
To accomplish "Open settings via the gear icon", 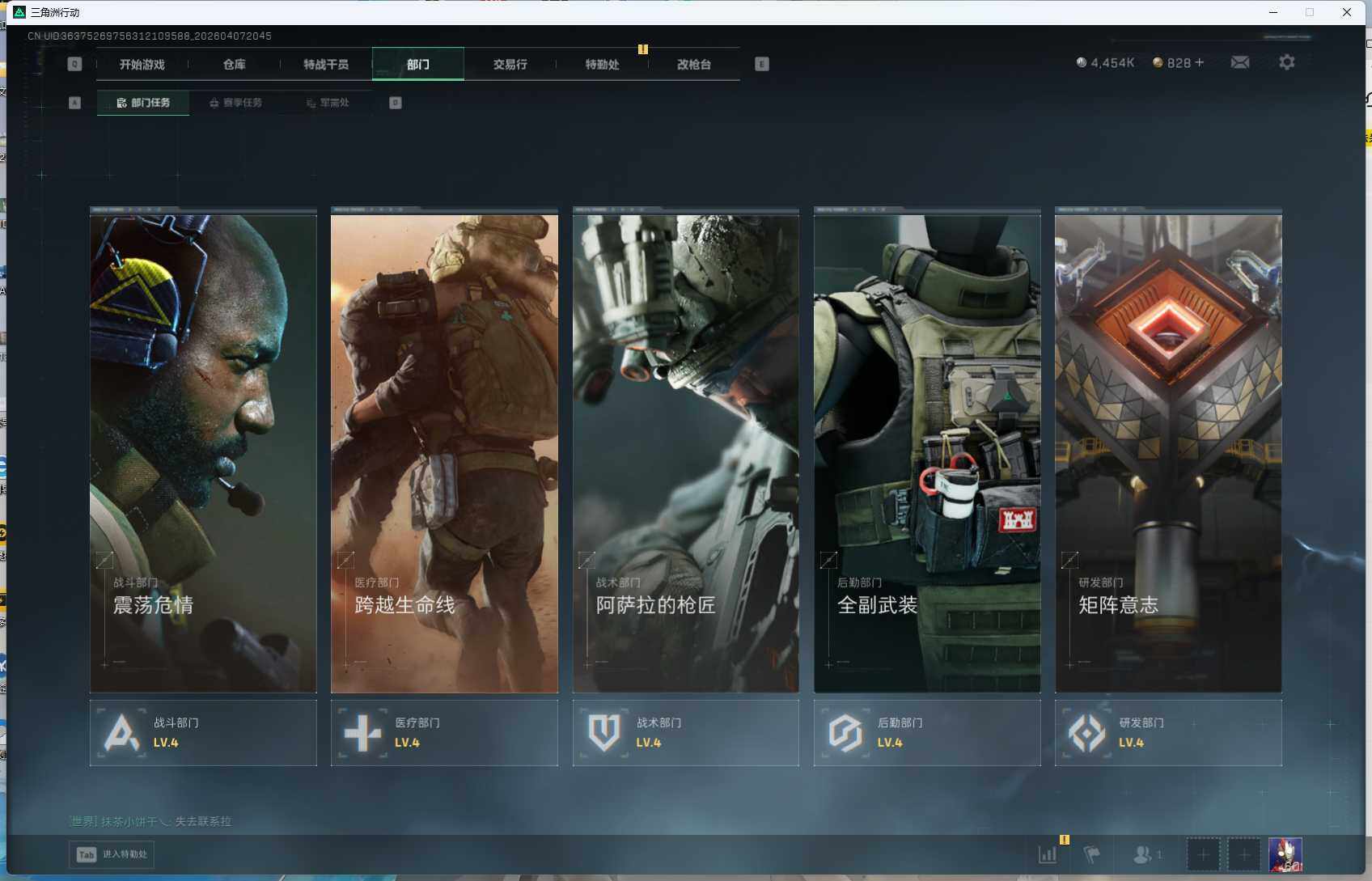I will coord(1286,62).
